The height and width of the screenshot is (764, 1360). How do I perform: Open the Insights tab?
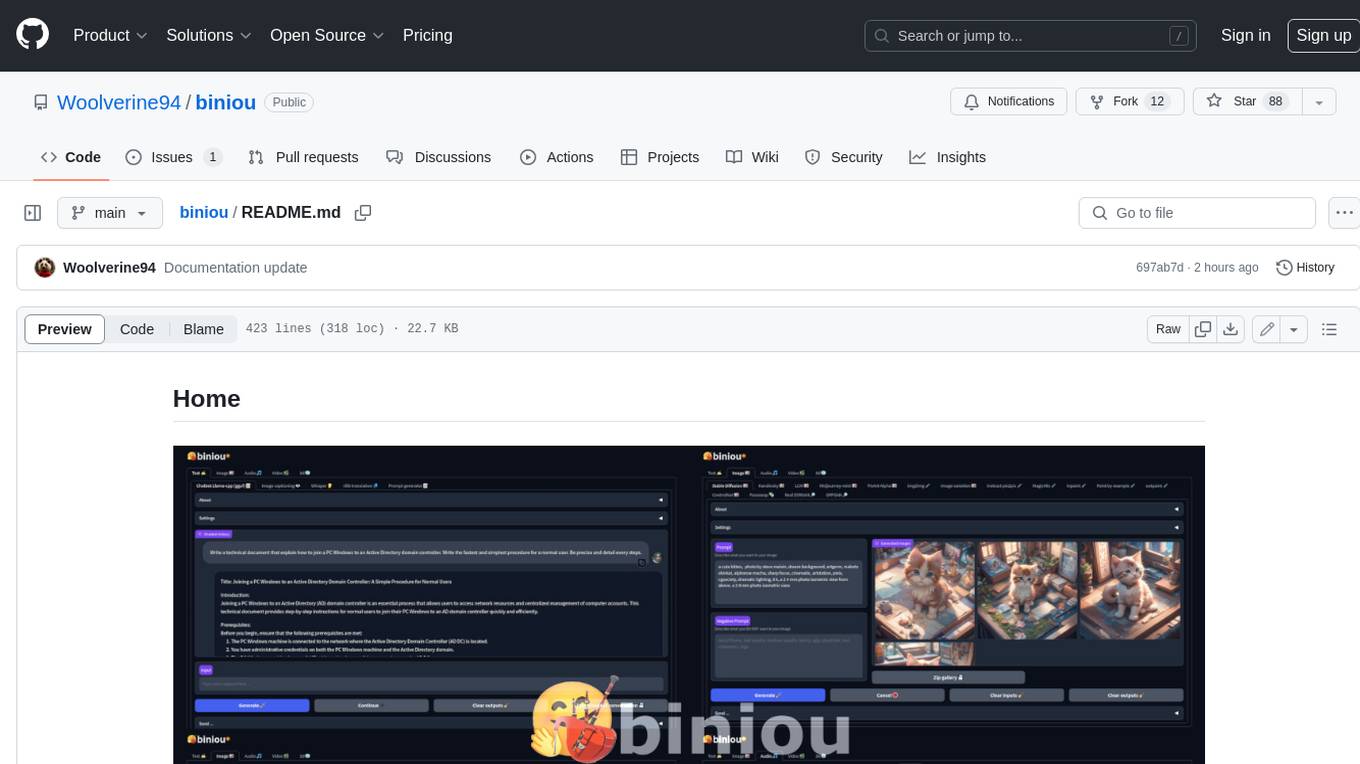[x=948, y=157]
